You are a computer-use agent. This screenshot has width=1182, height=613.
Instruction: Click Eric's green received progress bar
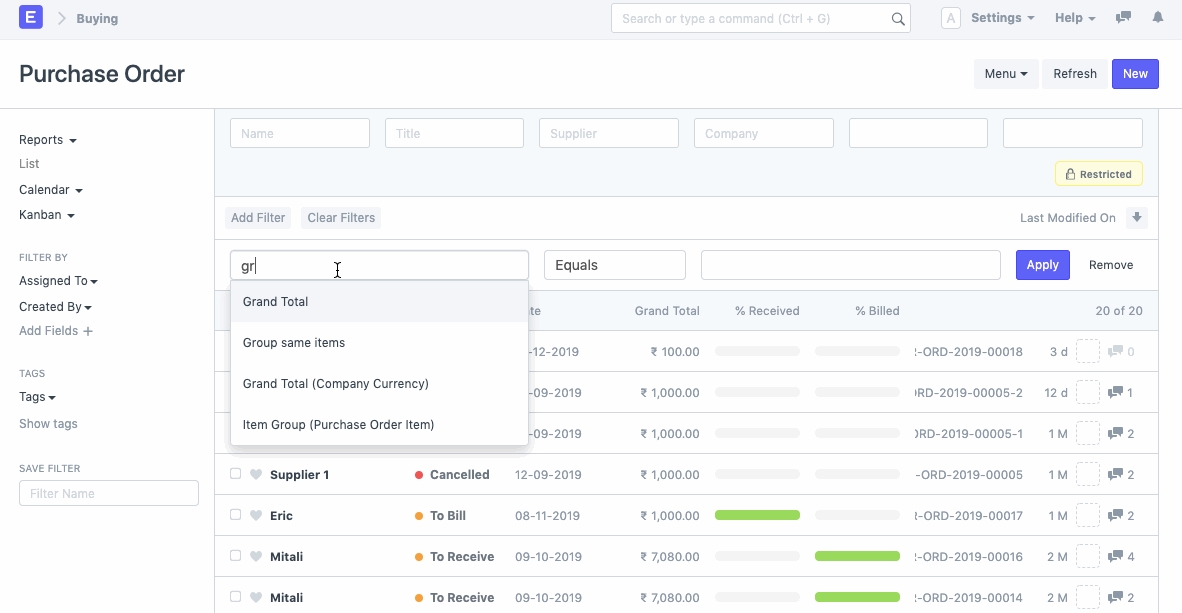757,516
